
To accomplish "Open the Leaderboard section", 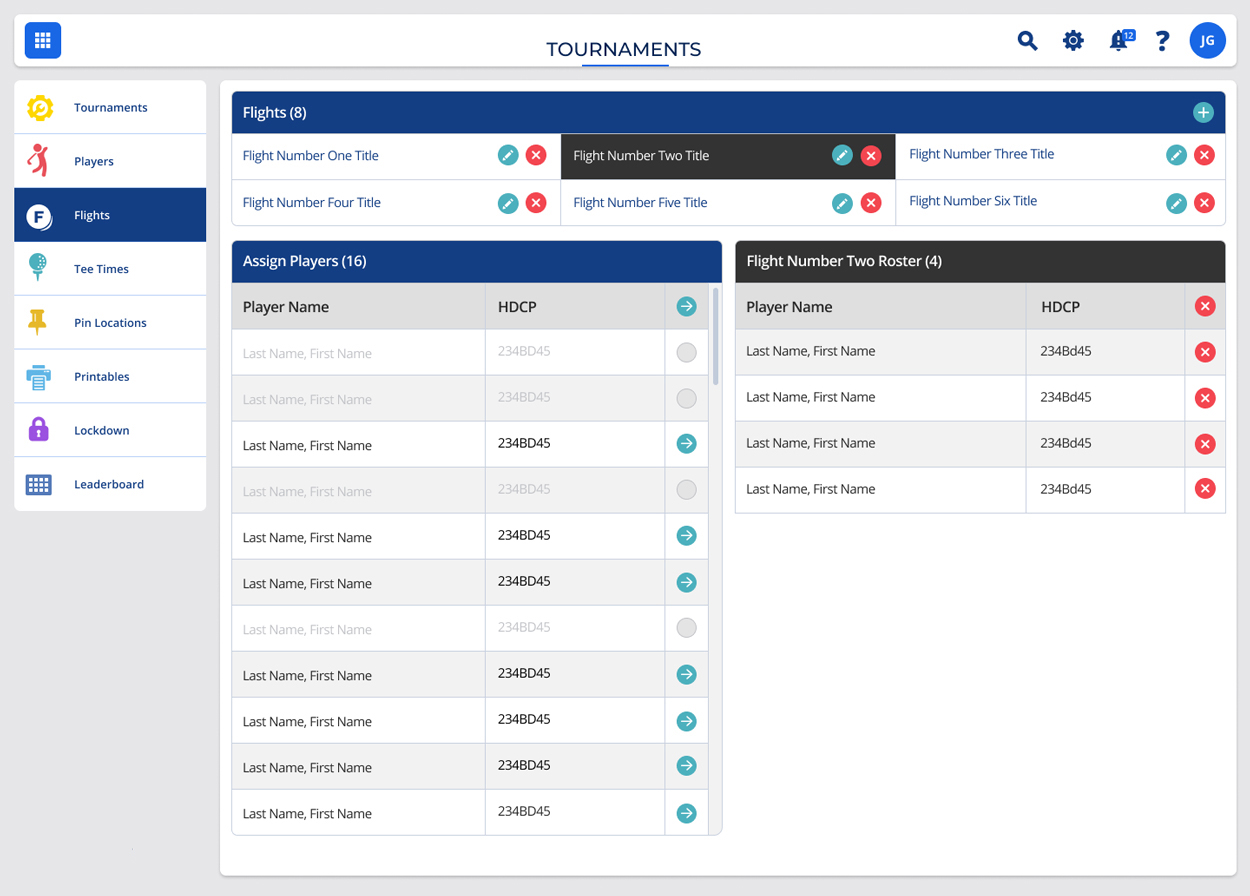I will (x=109, y=485).
